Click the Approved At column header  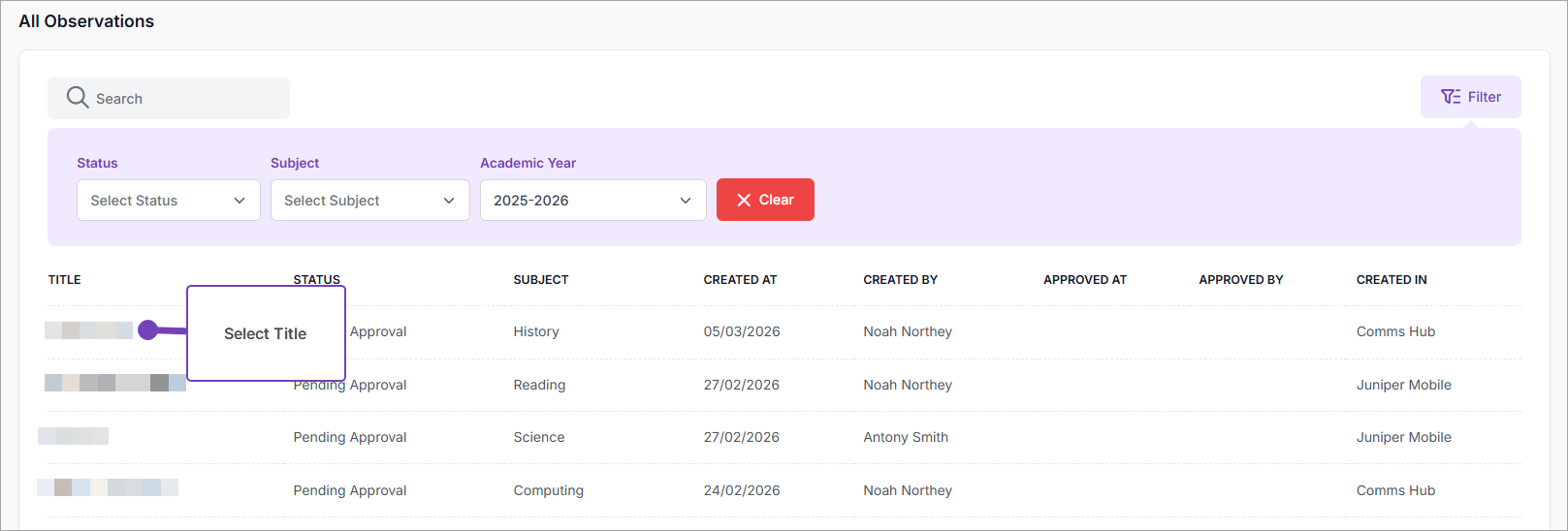point(1084,280)
